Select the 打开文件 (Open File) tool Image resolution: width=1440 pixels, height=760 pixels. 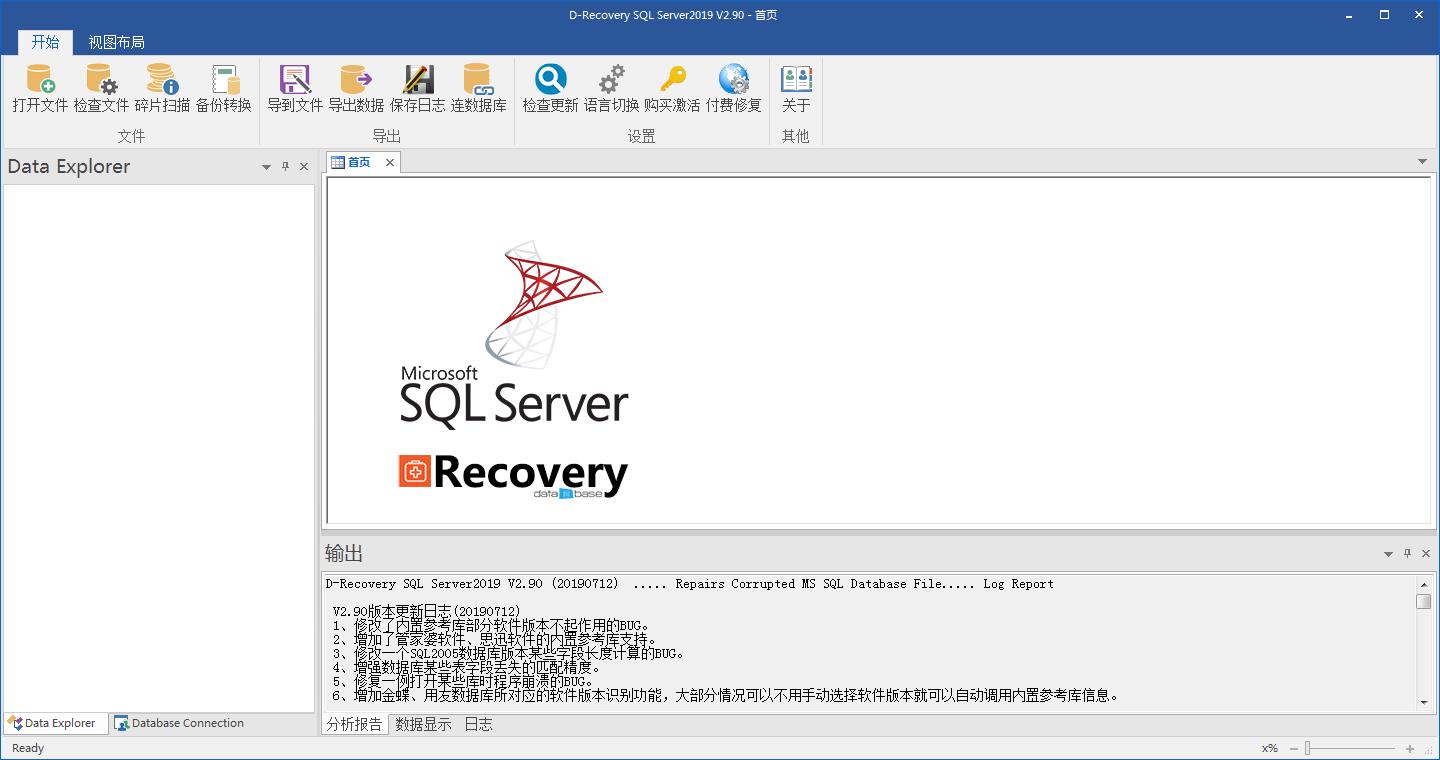point(39,88)
